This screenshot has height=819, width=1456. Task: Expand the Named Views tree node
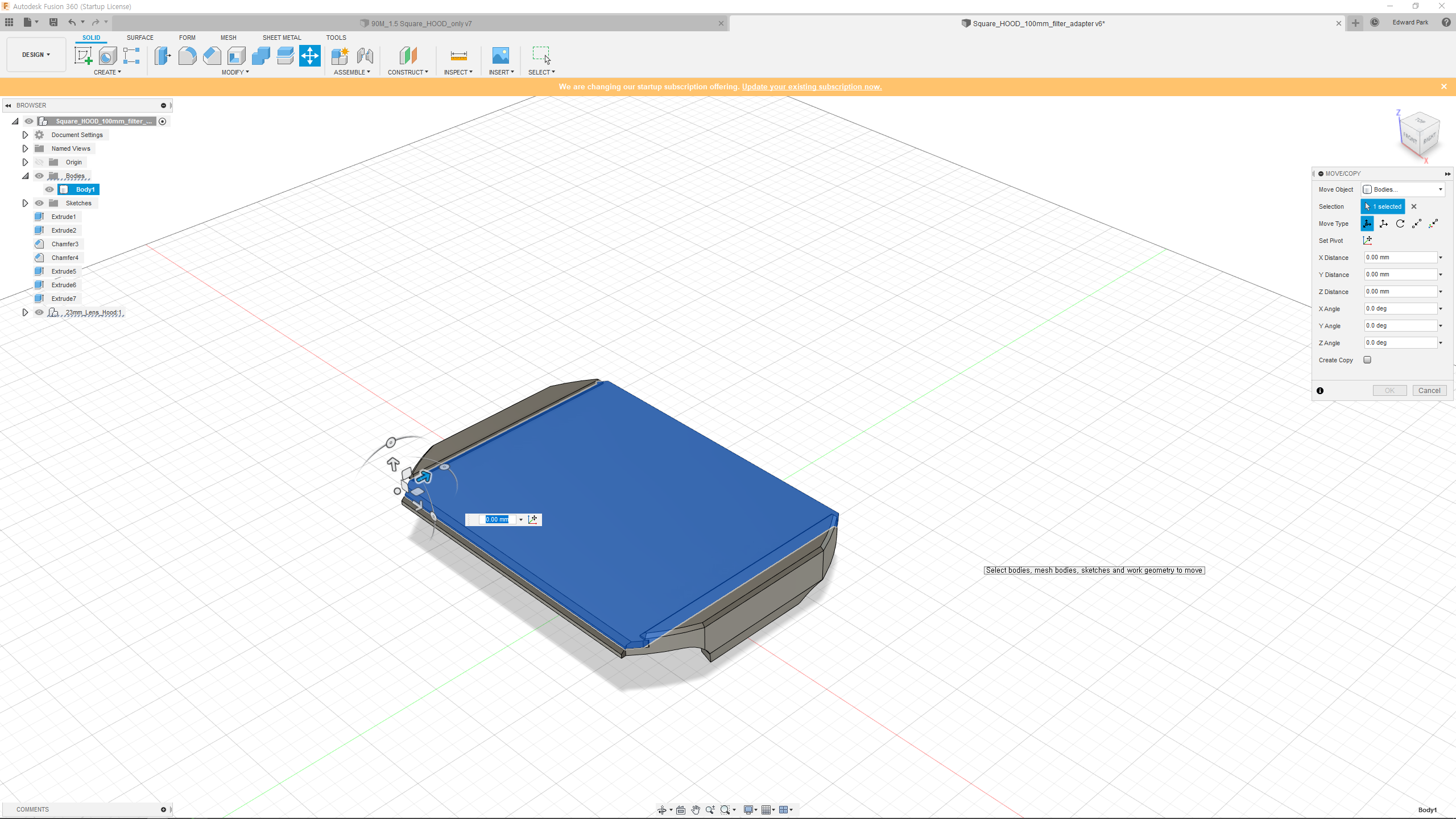(25, 148)
